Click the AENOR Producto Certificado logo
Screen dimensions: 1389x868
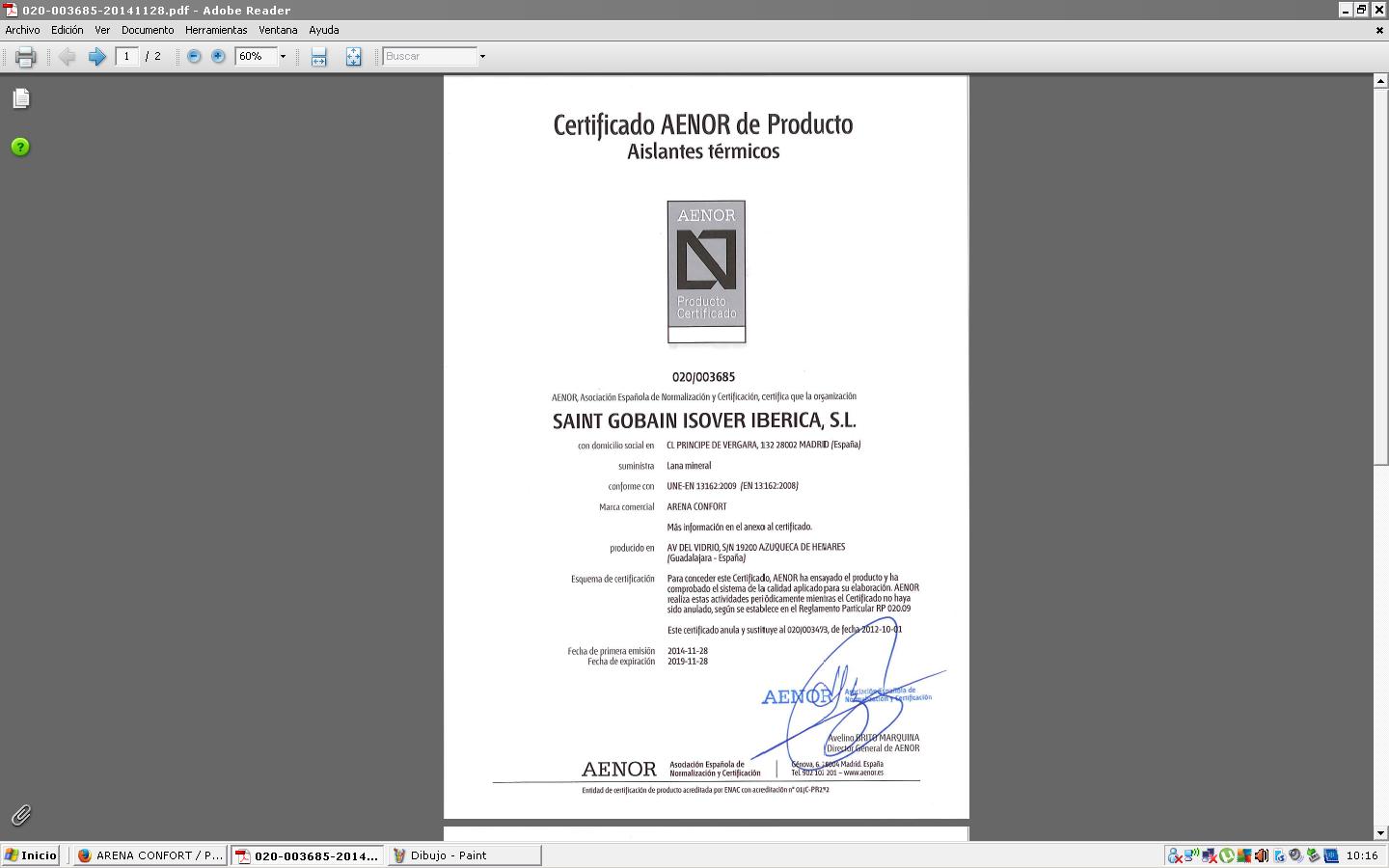pos(706,271)
